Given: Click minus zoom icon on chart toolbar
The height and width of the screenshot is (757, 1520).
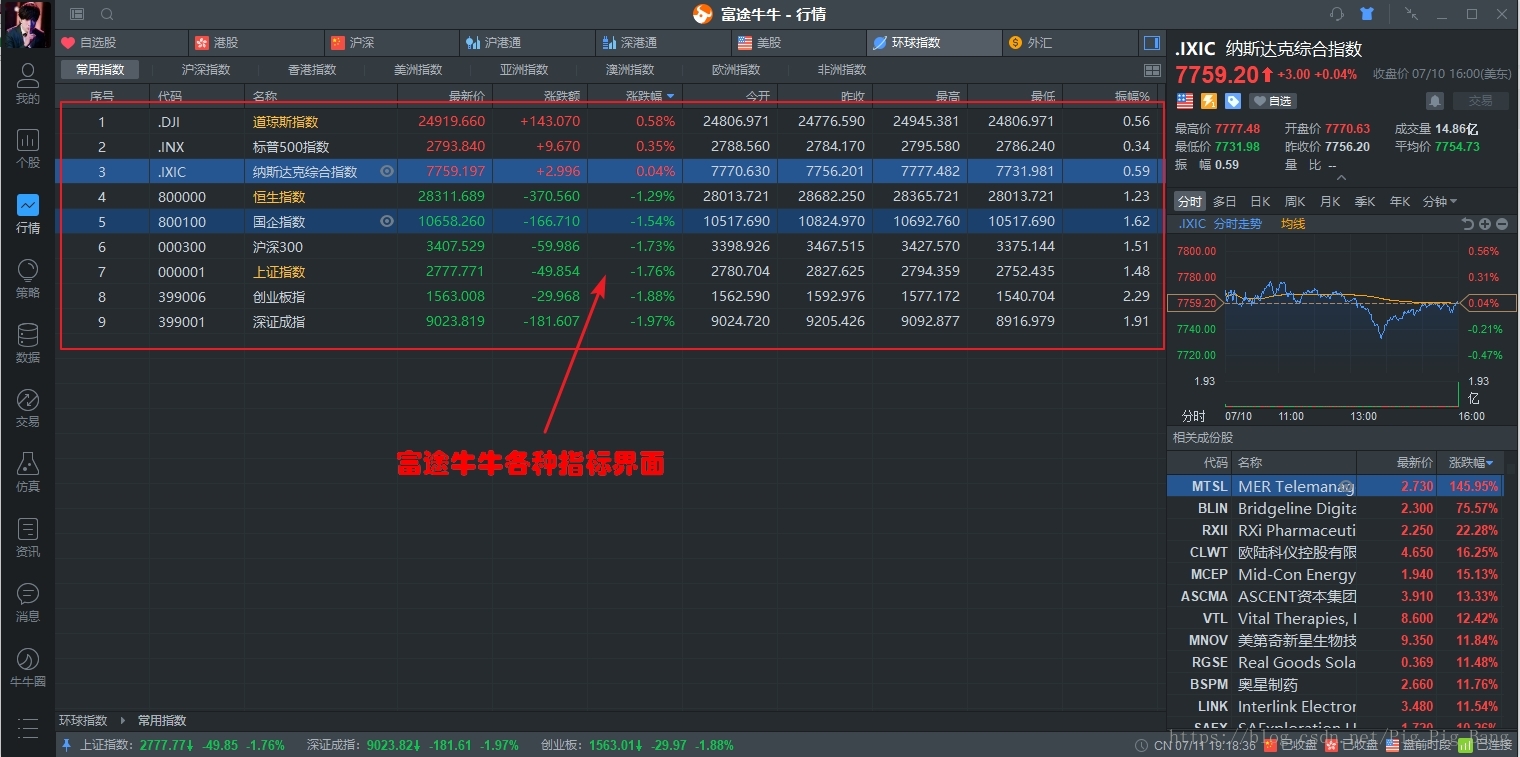Looking at the screenshot, I should pos(1502,224).
